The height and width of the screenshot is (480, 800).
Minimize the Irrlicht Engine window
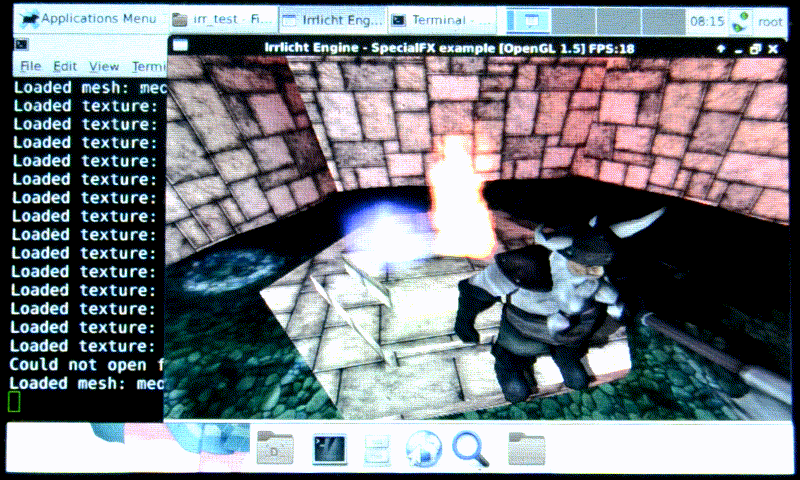[738, 49]
